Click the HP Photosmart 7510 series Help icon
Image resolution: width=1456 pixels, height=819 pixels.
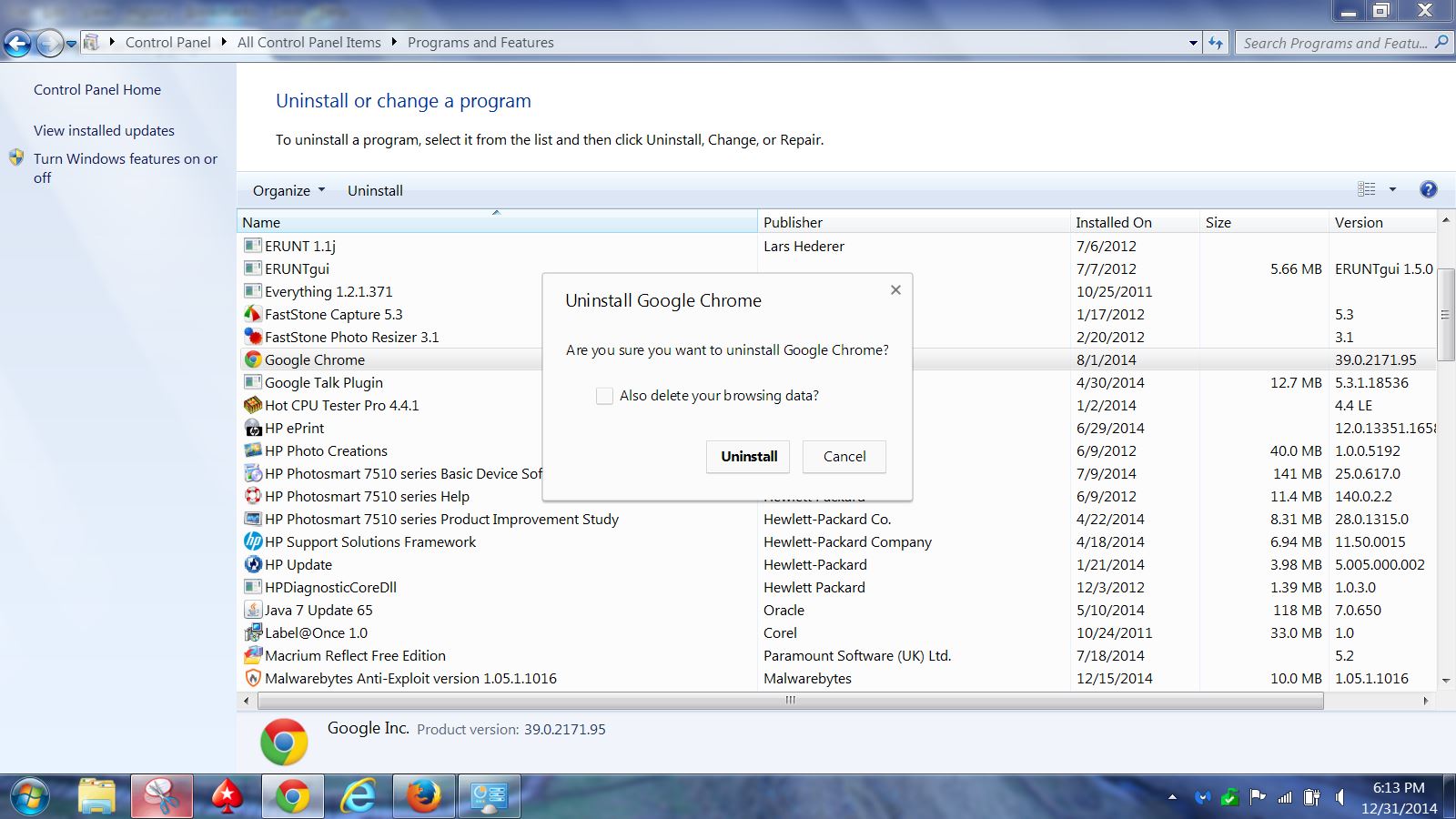point(253,496)
